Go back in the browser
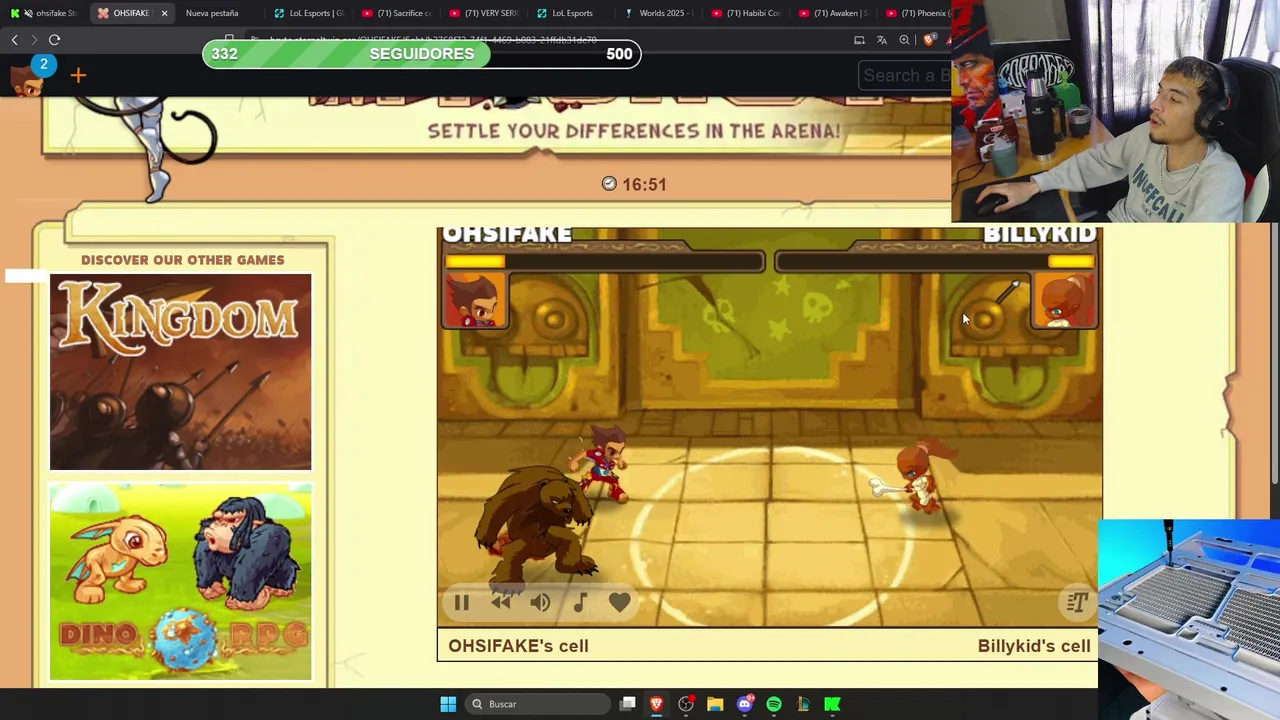This screenshot has width=1280, height=720. click(14, 40)
